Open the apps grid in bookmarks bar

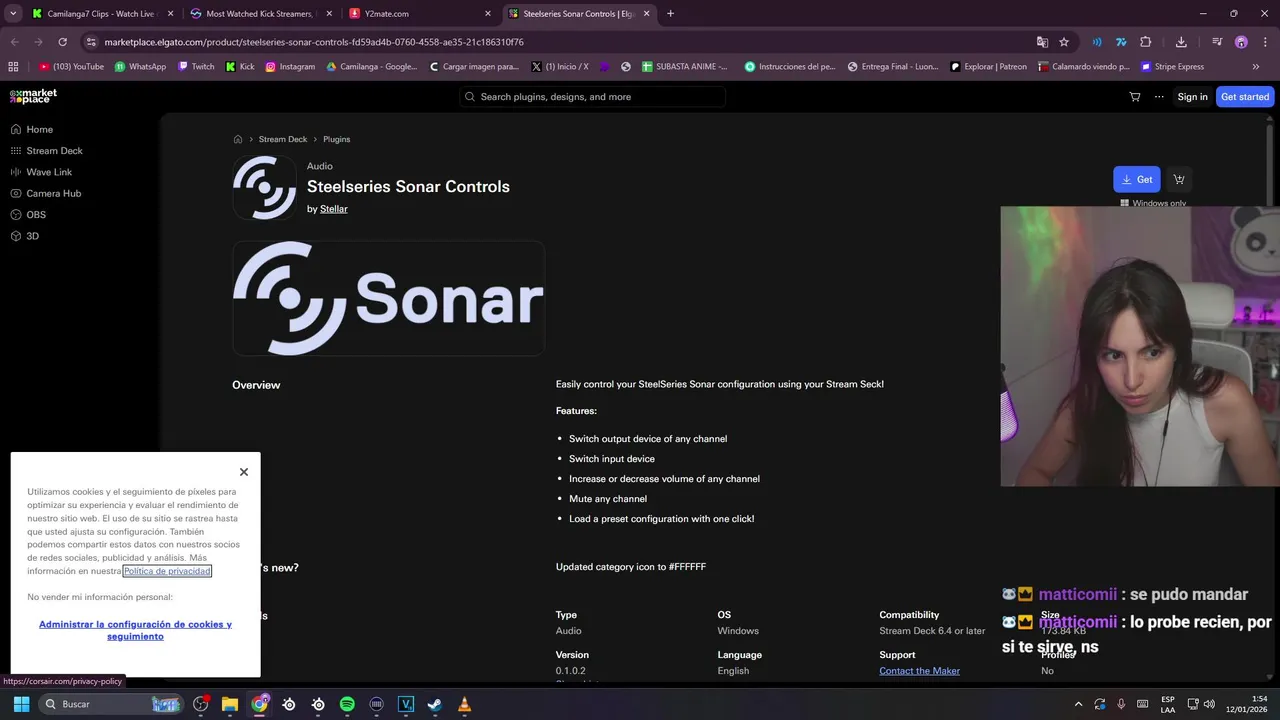coord(13,67)
